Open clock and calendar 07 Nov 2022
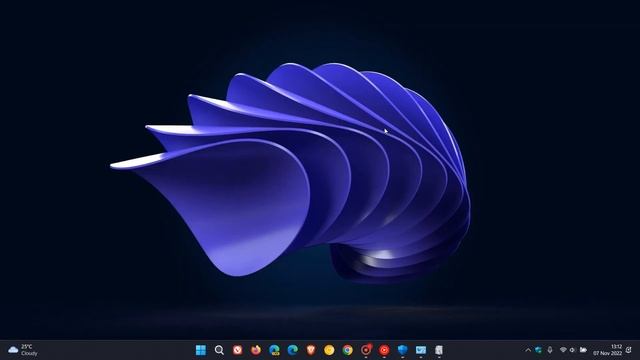This screenshot has height=360, width=640. [608, 350]
